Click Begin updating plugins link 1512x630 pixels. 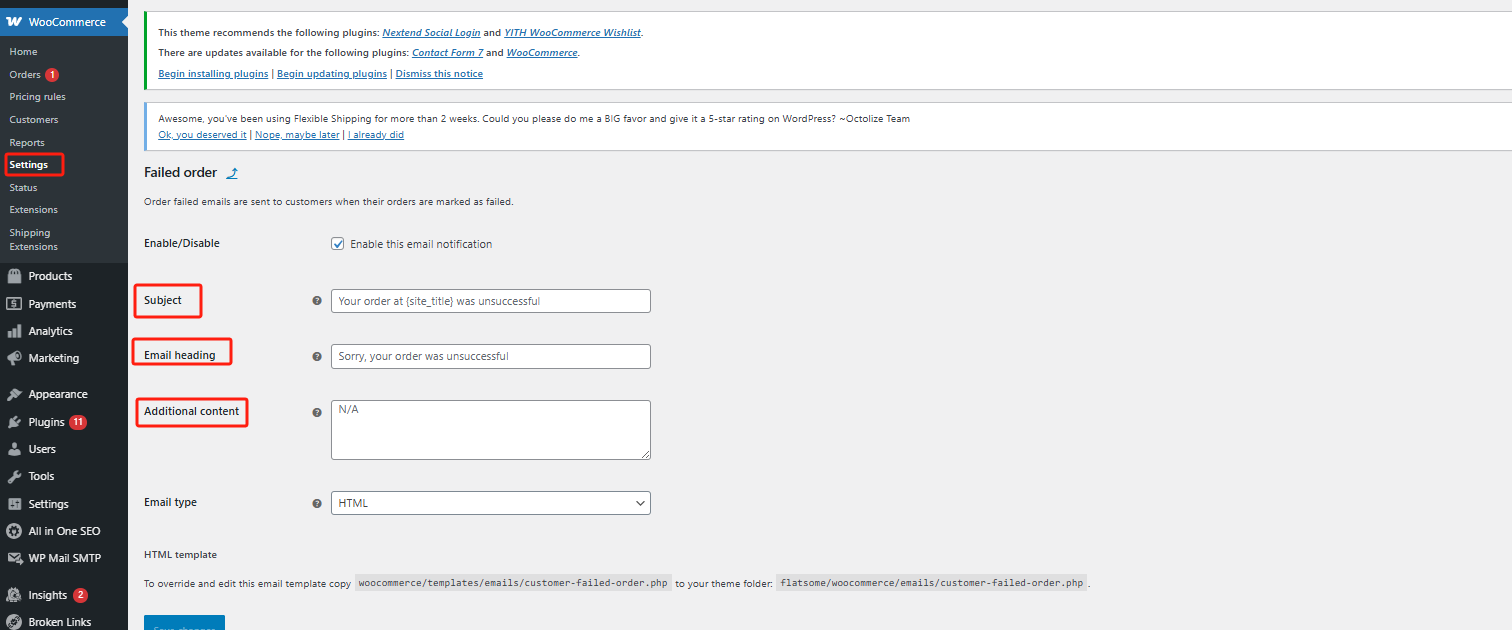pyautogui.click(x=332, y=74)
